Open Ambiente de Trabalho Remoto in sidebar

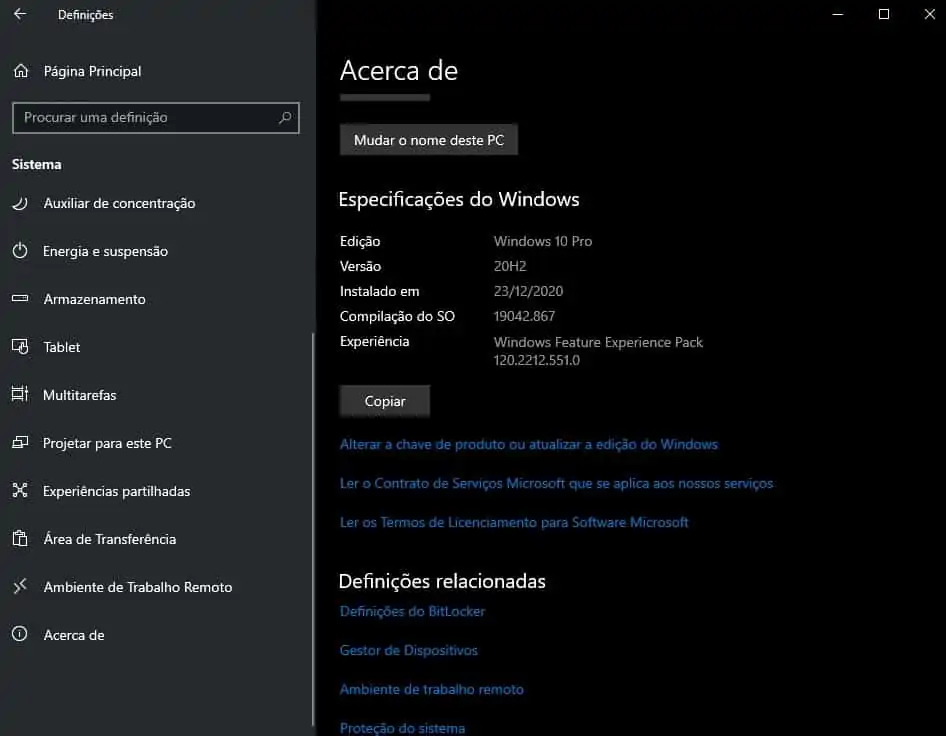point(137,587)
